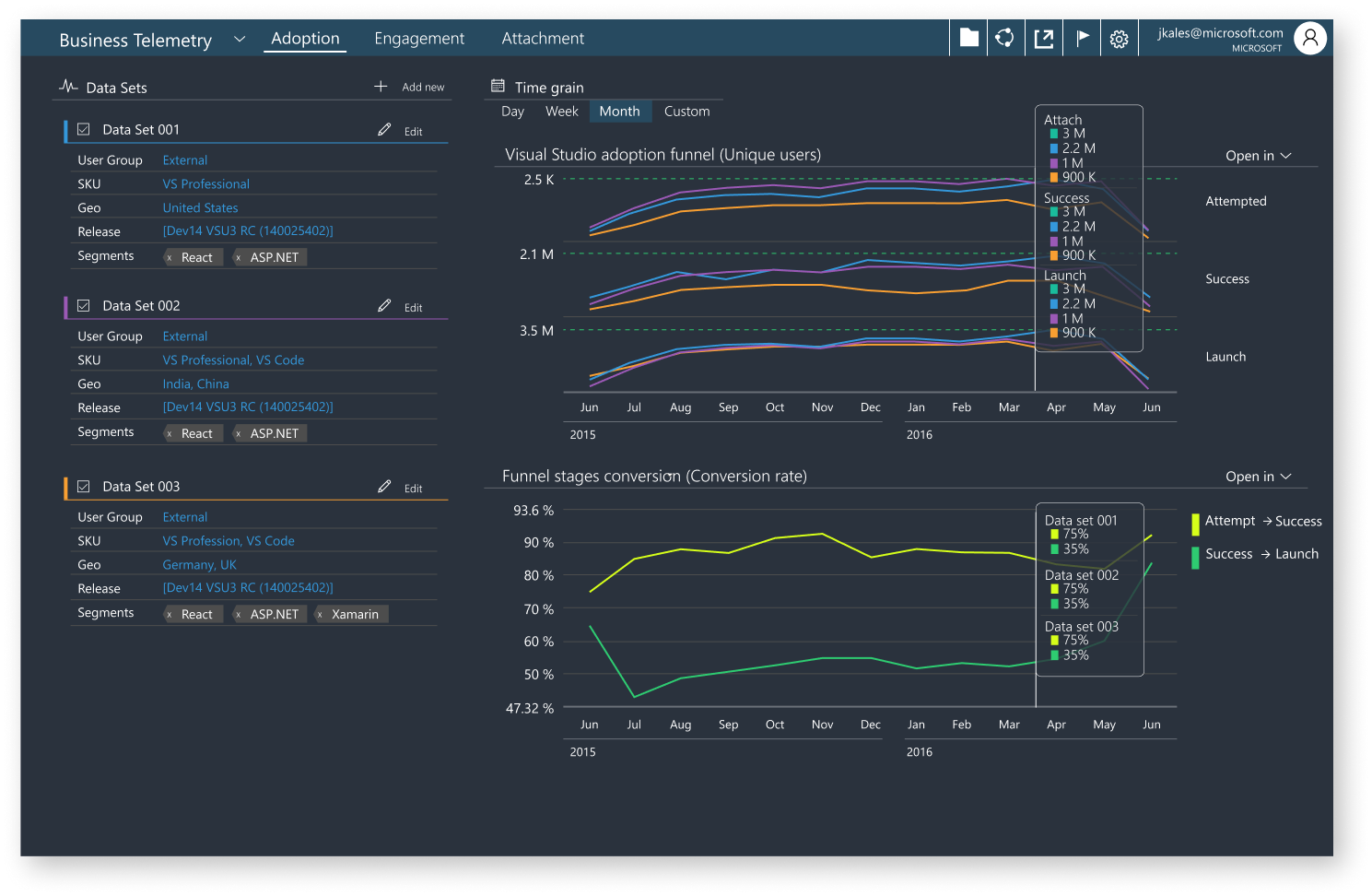Select Month time grain

click(x=620, y=112)
